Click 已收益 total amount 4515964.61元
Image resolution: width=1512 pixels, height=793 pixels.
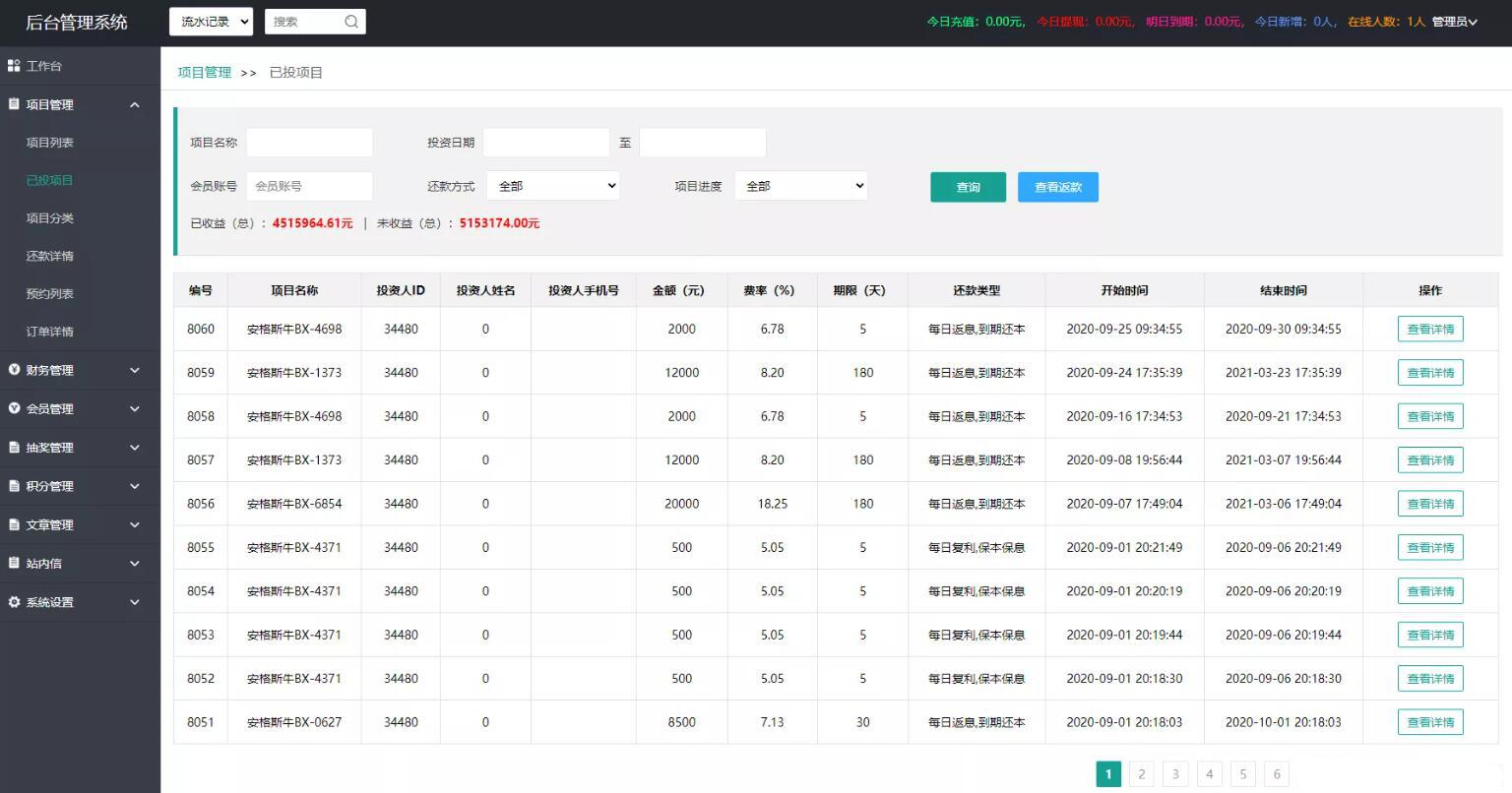pyautogui.click(x=313, y=223)
